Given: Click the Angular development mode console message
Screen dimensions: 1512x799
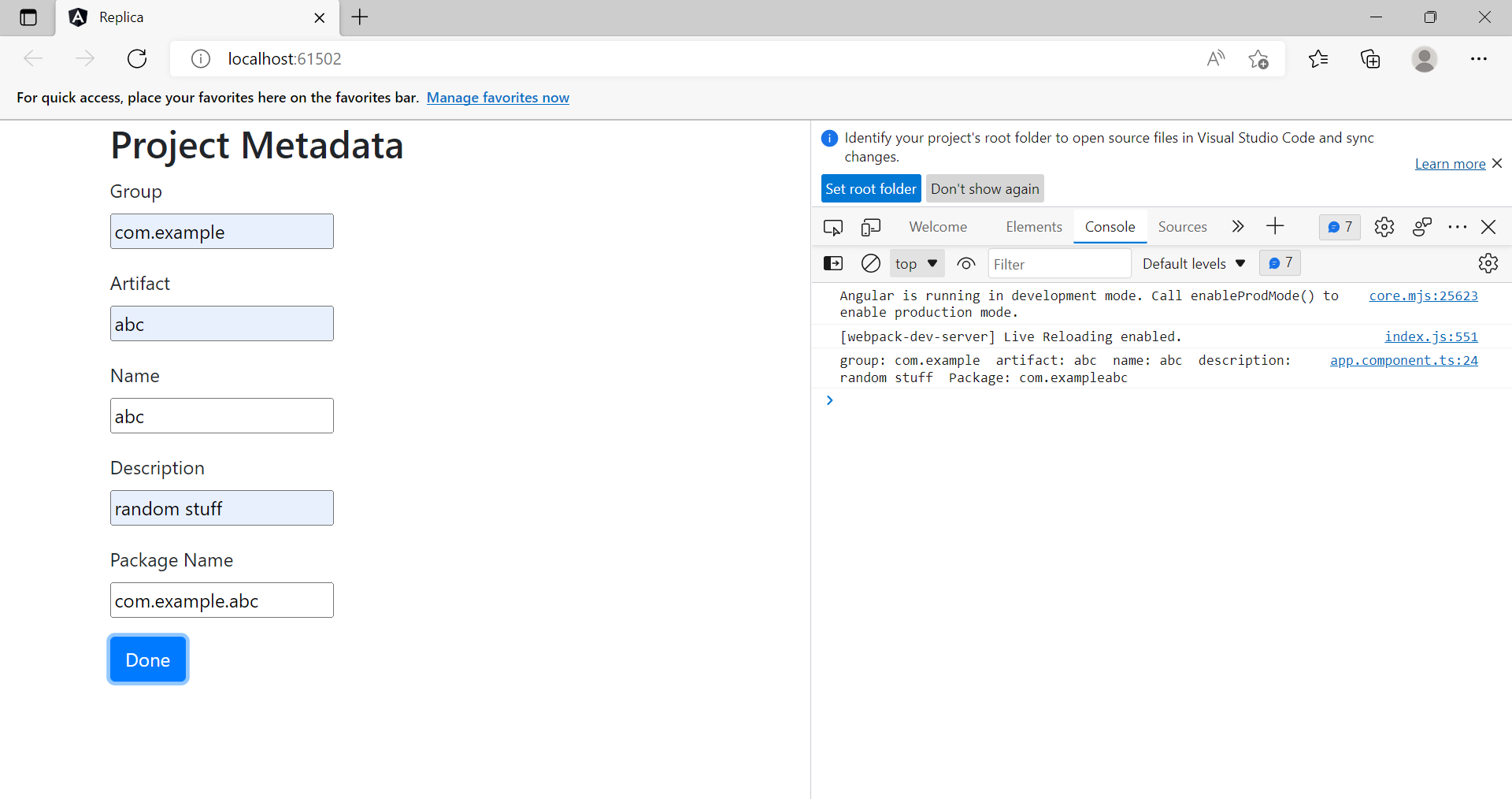Looking at the screenshot, I should (1089, 304).
